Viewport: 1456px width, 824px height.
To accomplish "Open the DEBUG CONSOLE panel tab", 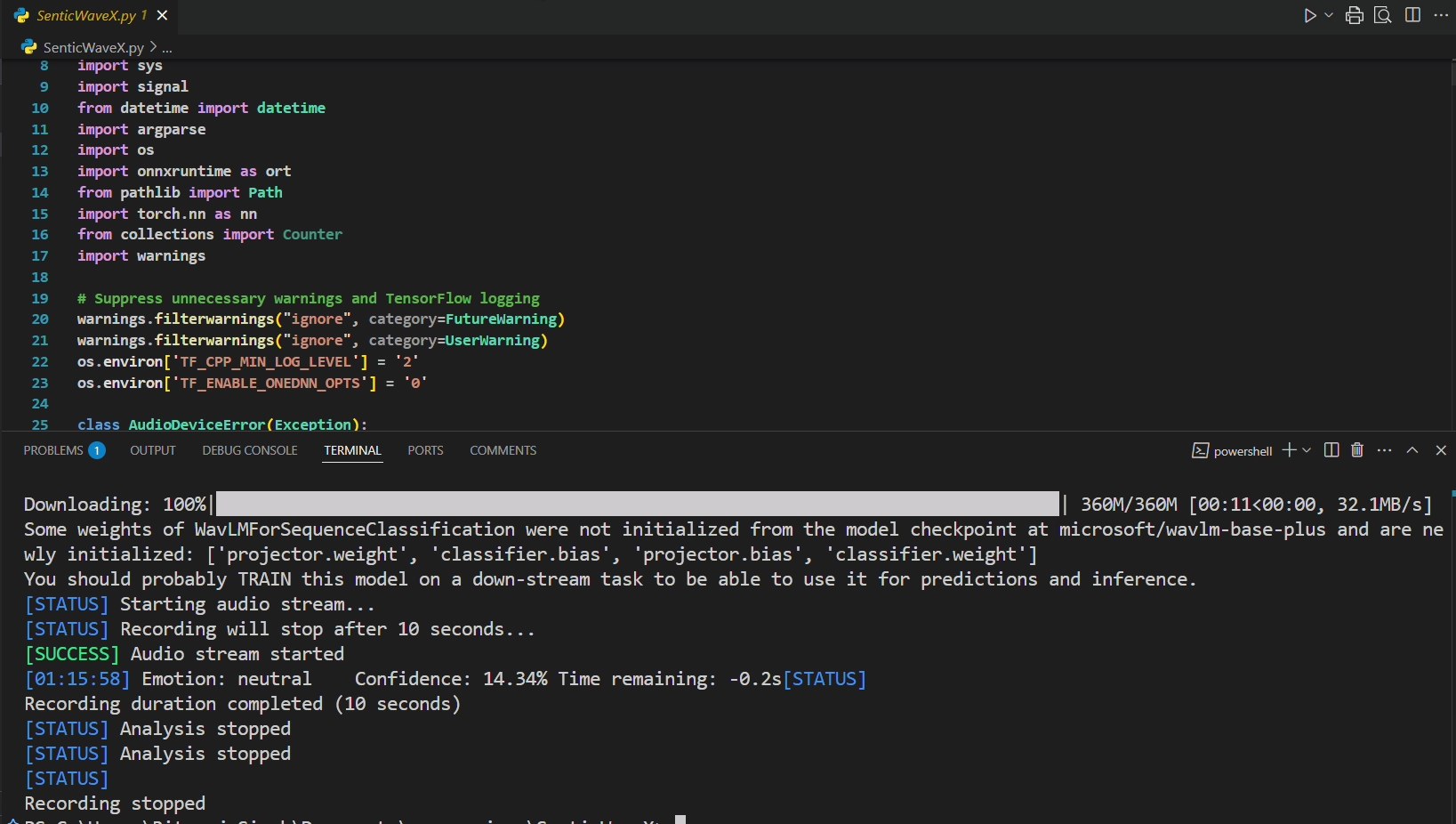I will point(250,450).
